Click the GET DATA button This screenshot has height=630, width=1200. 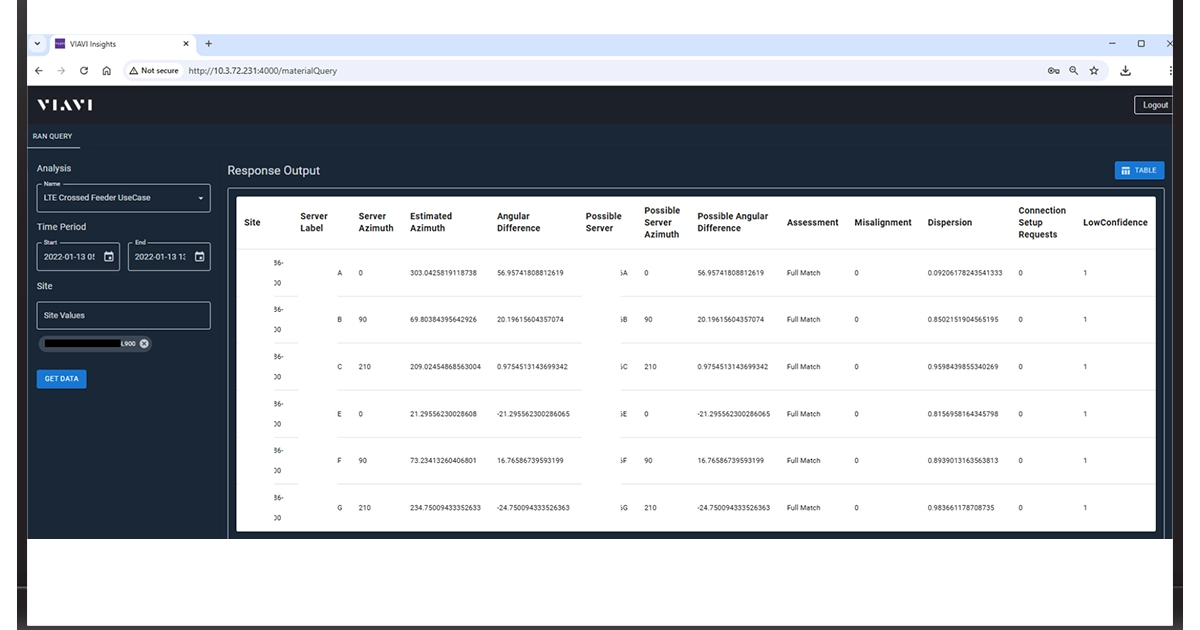click(x=61, y=378)
